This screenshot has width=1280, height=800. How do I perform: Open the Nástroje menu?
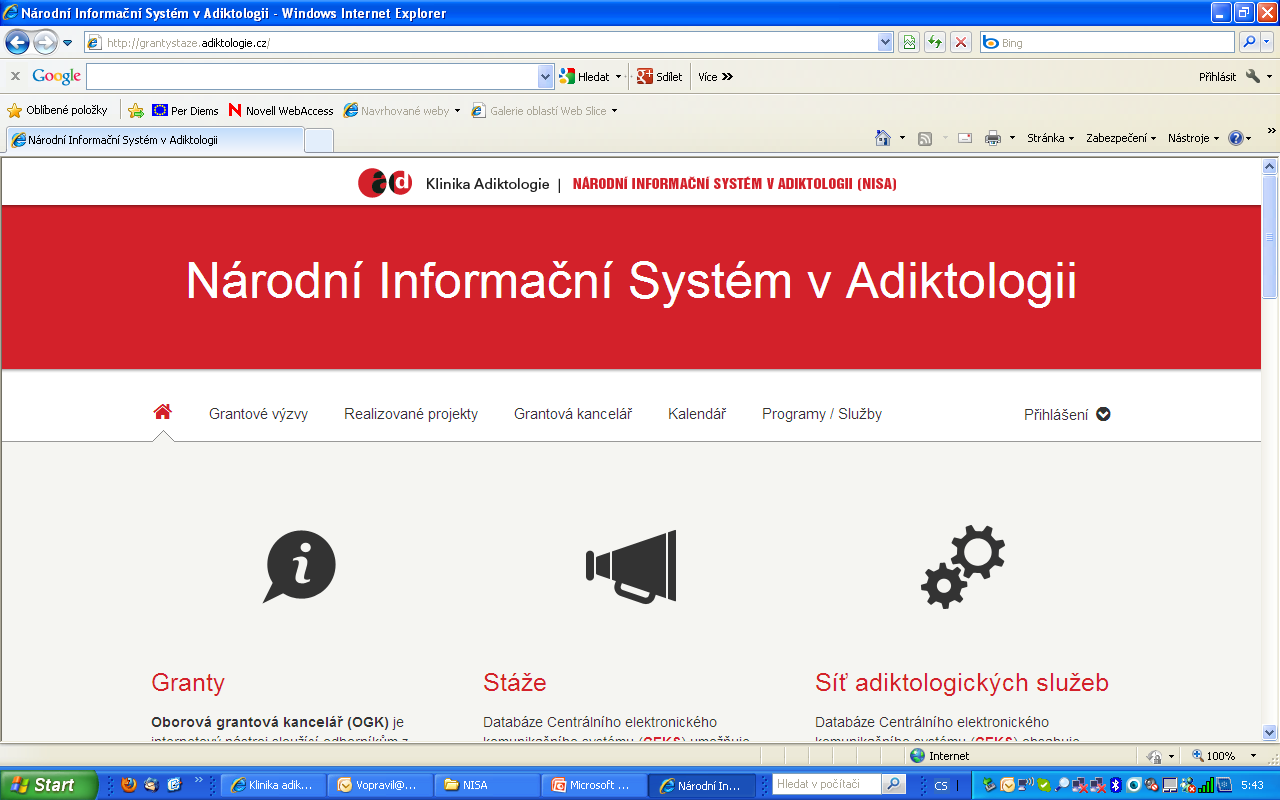coord(1193,138)
